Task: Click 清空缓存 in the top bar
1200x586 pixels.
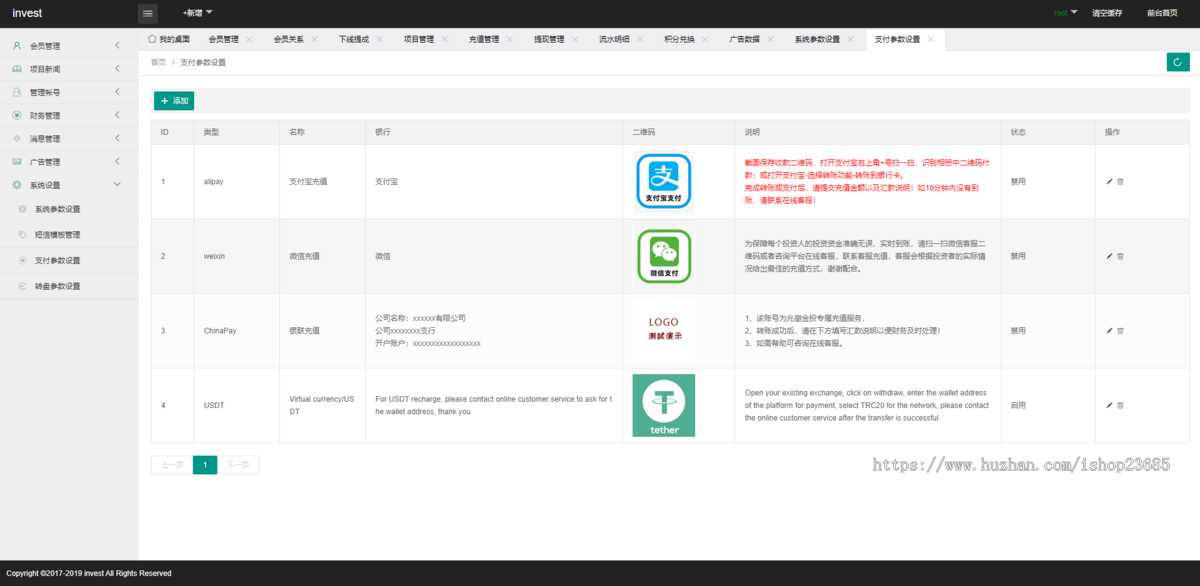Action: click(1107, 13)
